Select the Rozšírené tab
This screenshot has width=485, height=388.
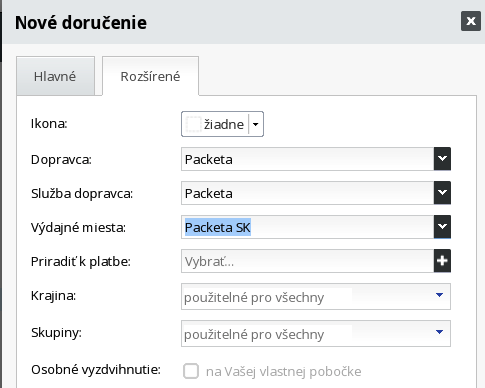coord(150,76)
